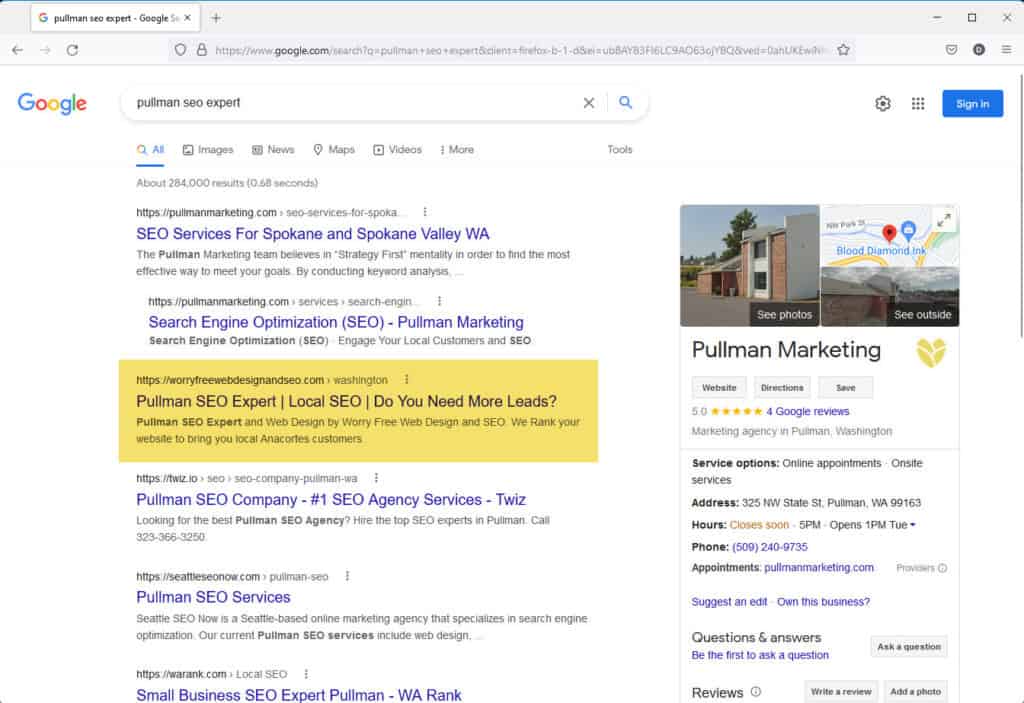
Task: Open the Tools filter
Action: (620, 150)
